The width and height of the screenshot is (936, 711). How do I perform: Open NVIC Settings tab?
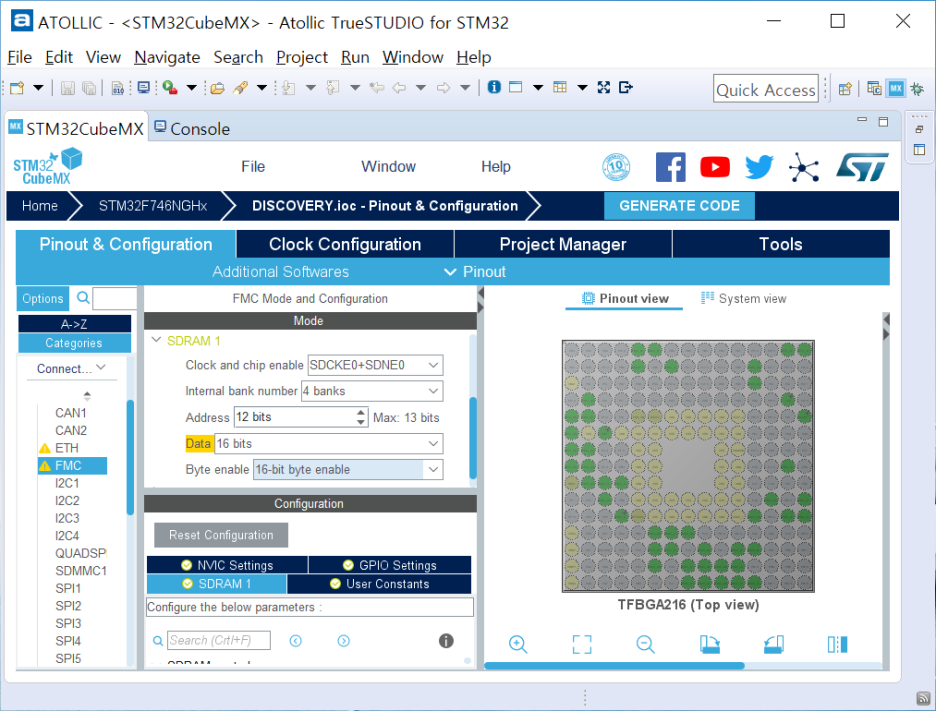(x=227, y=565)
